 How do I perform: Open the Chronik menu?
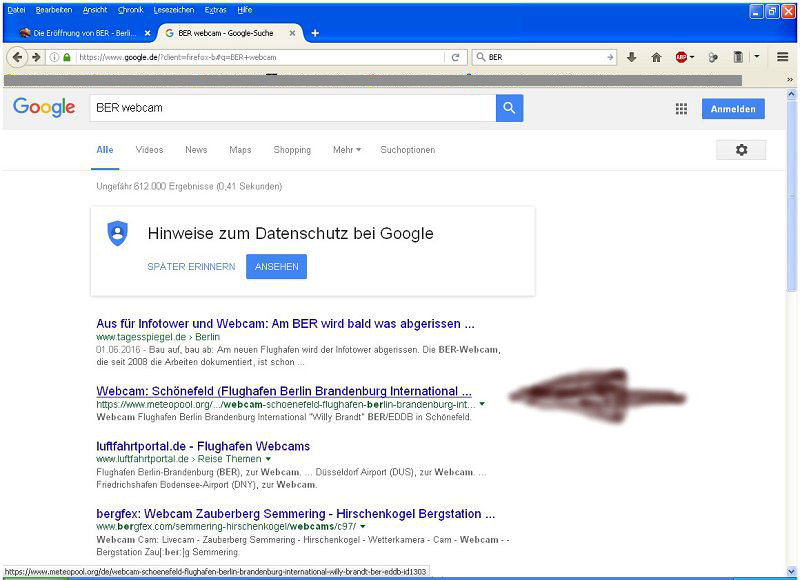tap(130, 10)
